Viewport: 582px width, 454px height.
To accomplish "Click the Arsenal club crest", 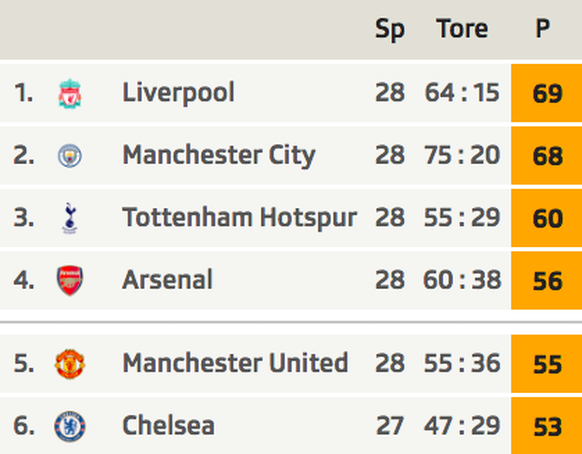I will [x=70, y=280].
